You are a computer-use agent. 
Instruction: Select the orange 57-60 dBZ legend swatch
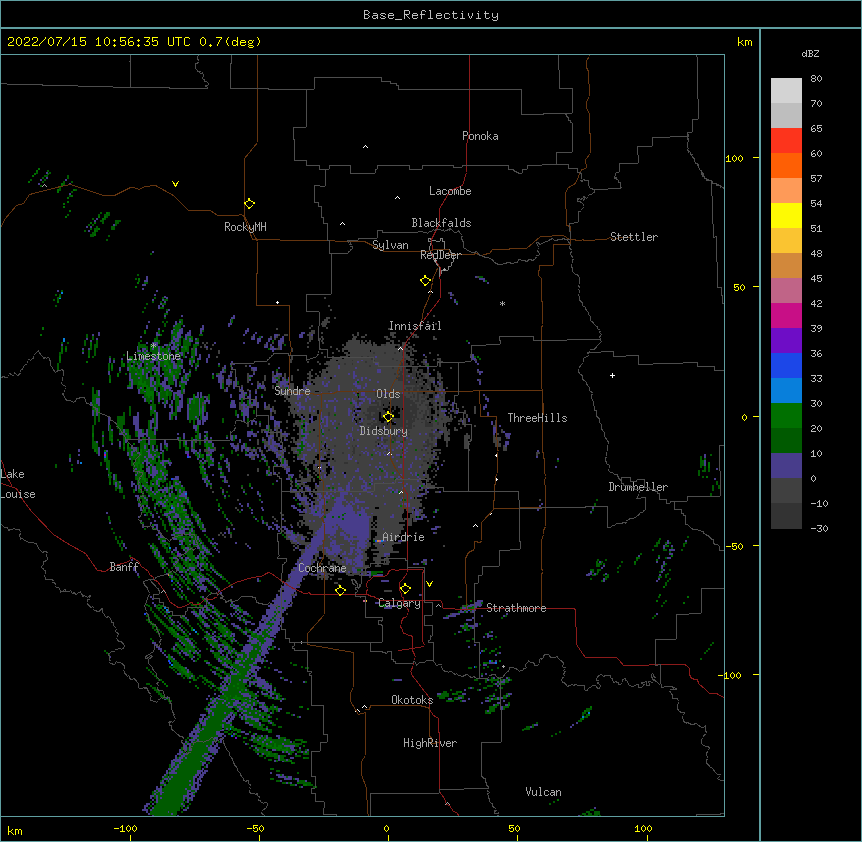[x=786, y=165]
